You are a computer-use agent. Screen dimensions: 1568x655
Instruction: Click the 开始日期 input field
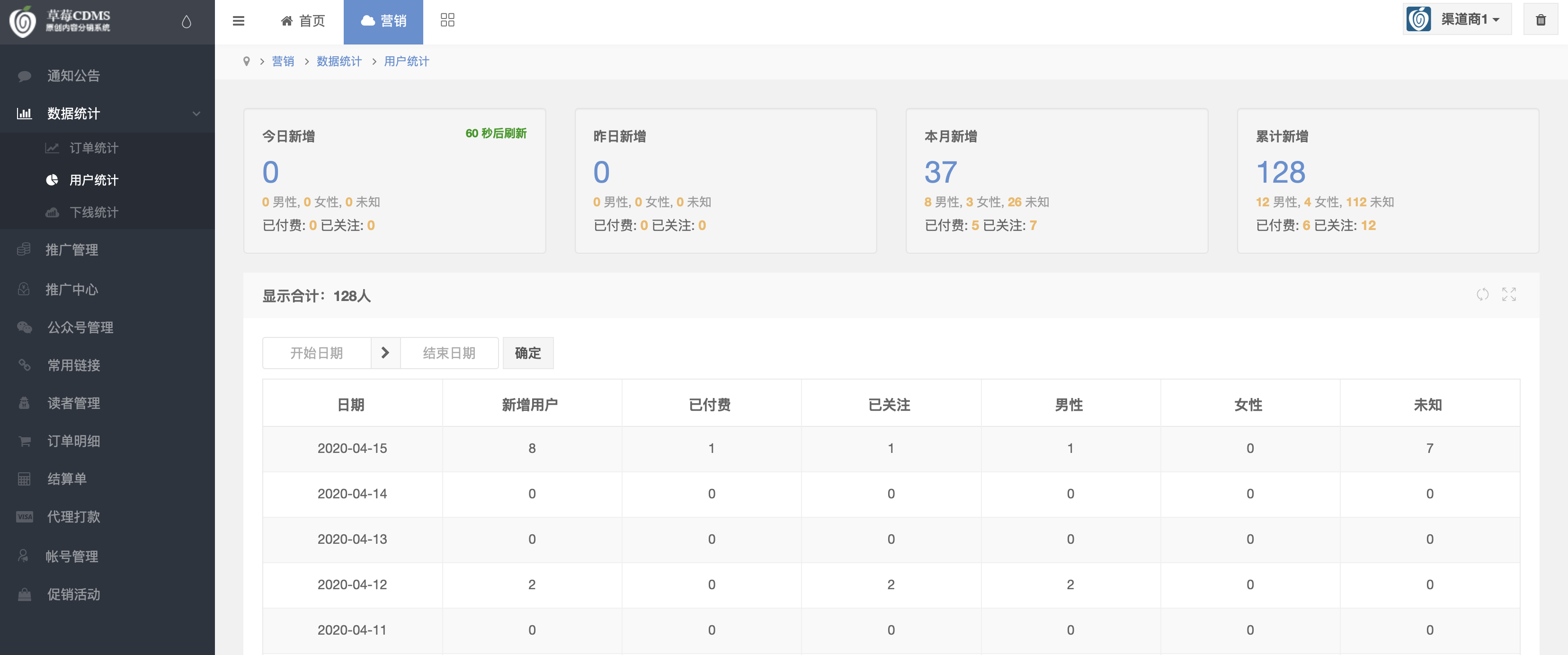317,353
